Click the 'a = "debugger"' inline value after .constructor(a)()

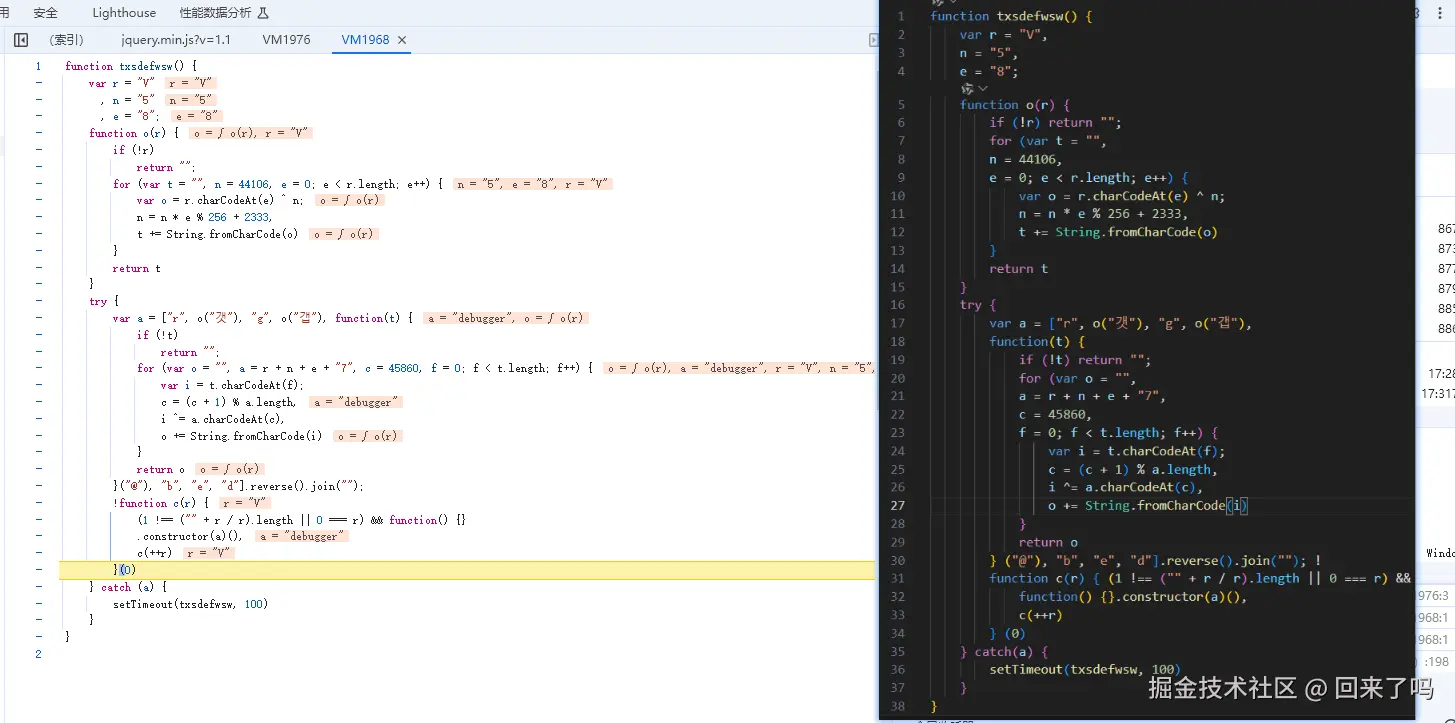tap(301, 536)
